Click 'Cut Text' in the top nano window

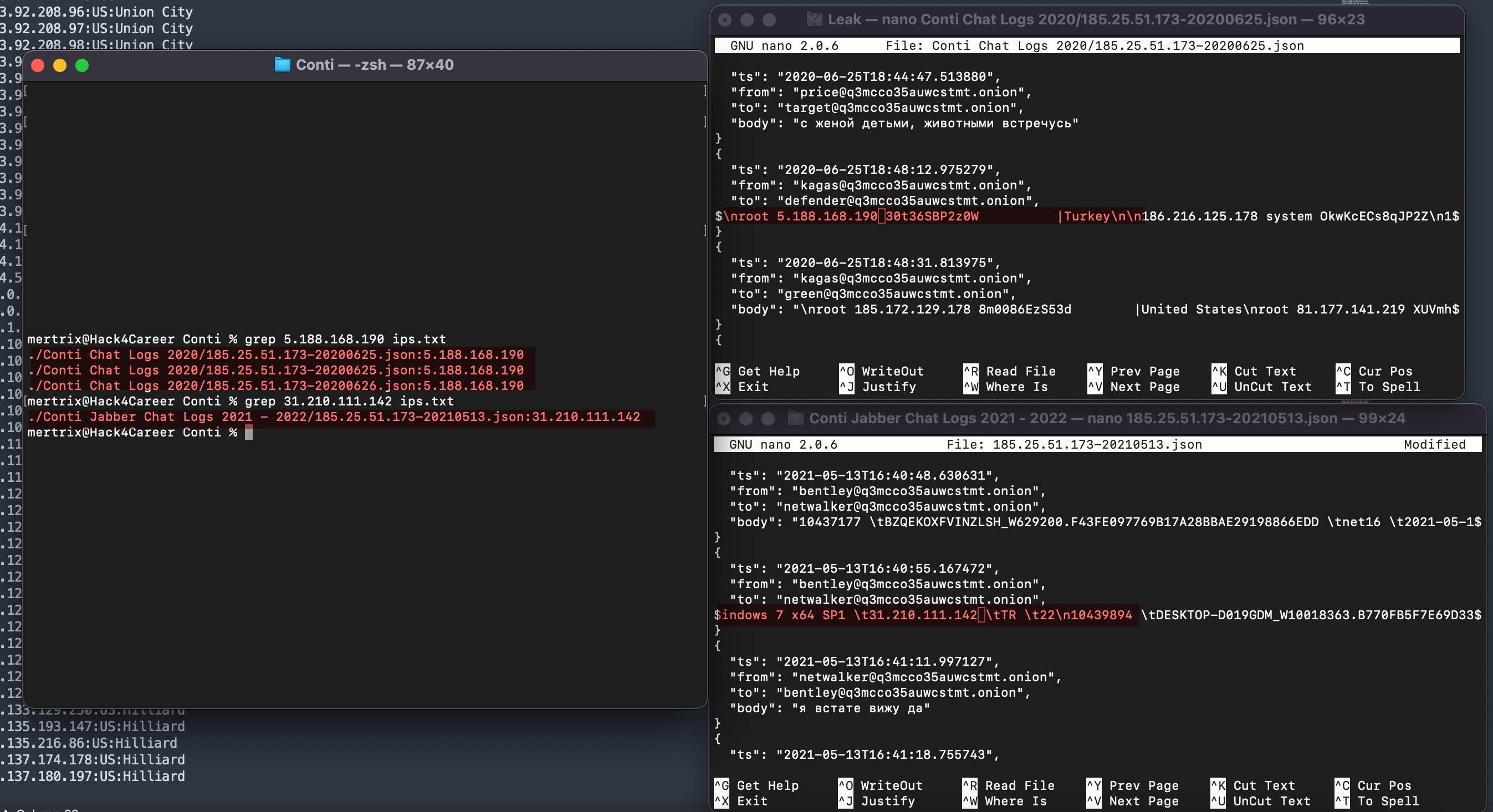[1265, 371]
